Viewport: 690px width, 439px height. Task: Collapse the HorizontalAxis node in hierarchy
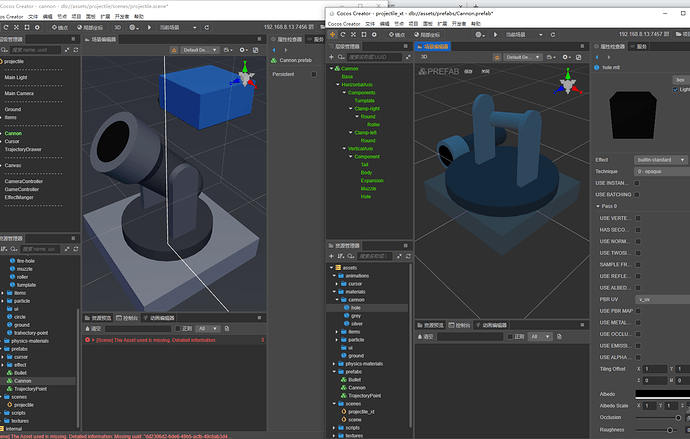tap(338, 84)
